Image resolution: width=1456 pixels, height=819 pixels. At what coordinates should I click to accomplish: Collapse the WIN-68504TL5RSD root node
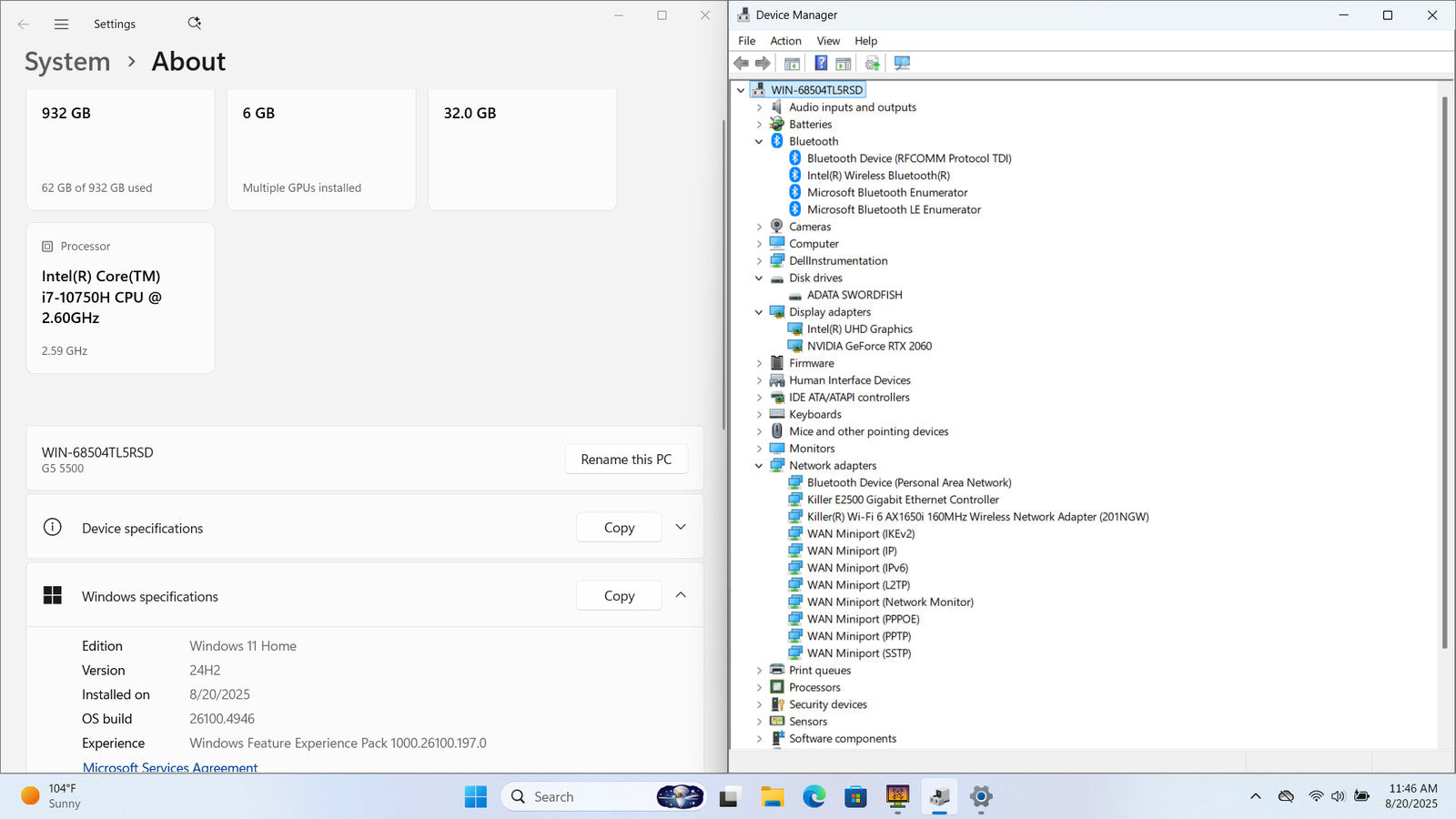741,90
